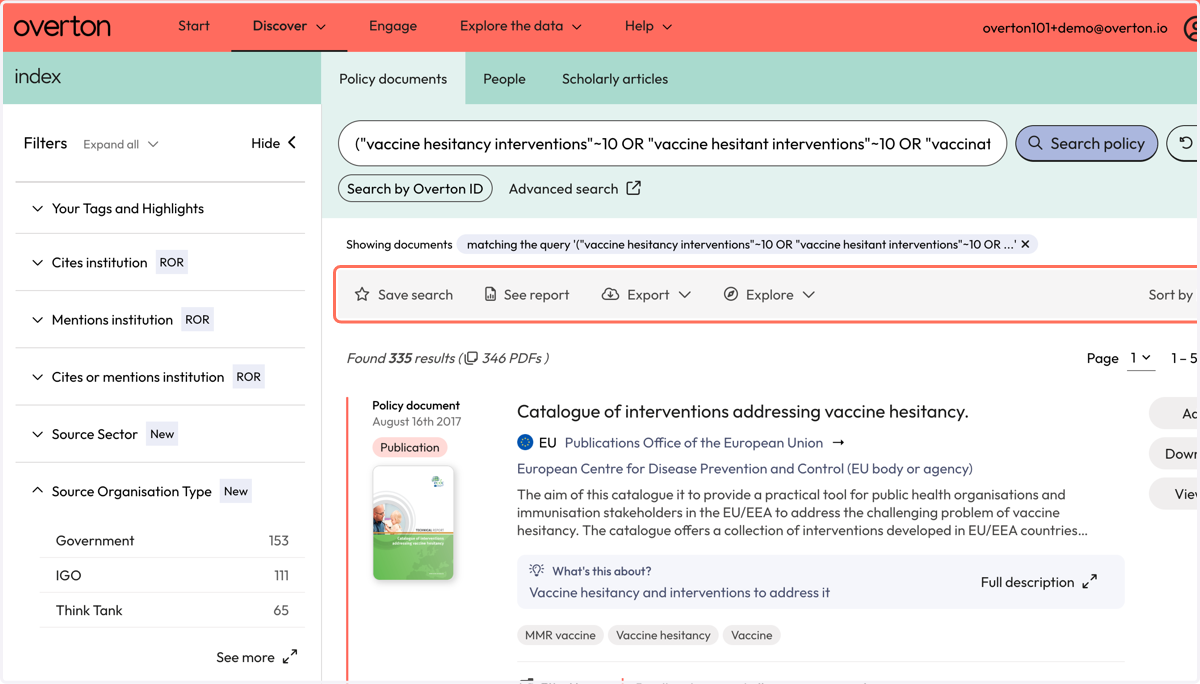The height and width of the screenshot is (684, 1200).
Task: Click the ROR badge next to Cites institution
Action: point(172,262)
